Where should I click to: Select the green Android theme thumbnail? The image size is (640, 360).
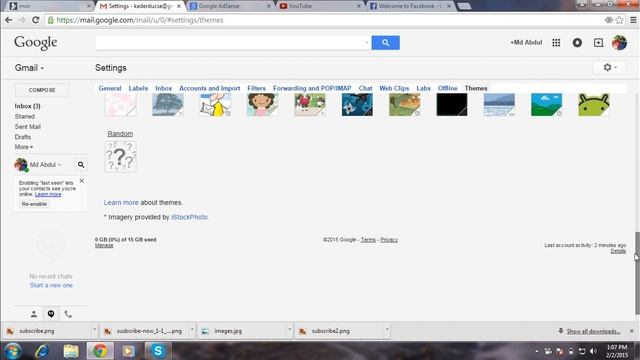click(x=594, y=104)
